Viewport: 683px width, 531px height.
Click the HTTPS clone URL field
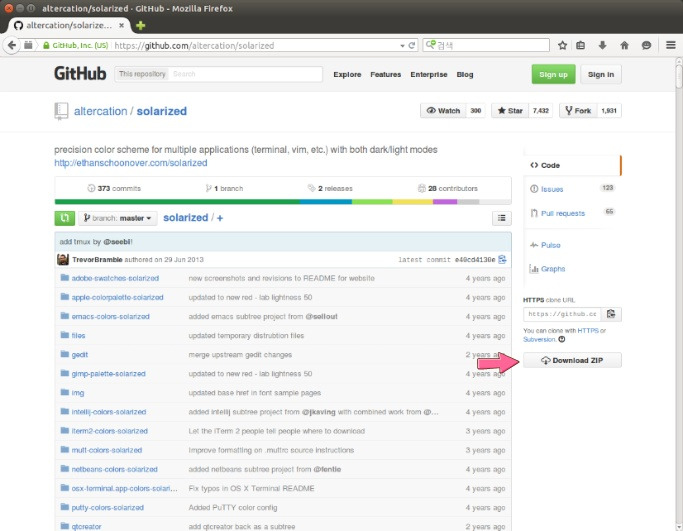click(562, 314)
